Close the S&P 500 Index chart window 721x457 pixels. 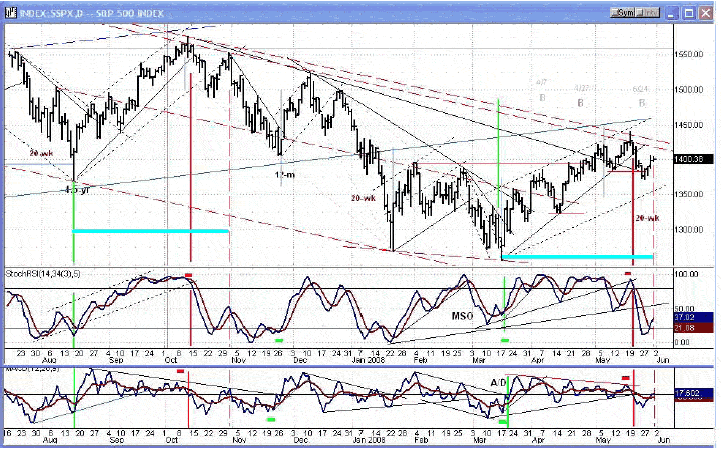pyautogui.click(x=706, y=13)
